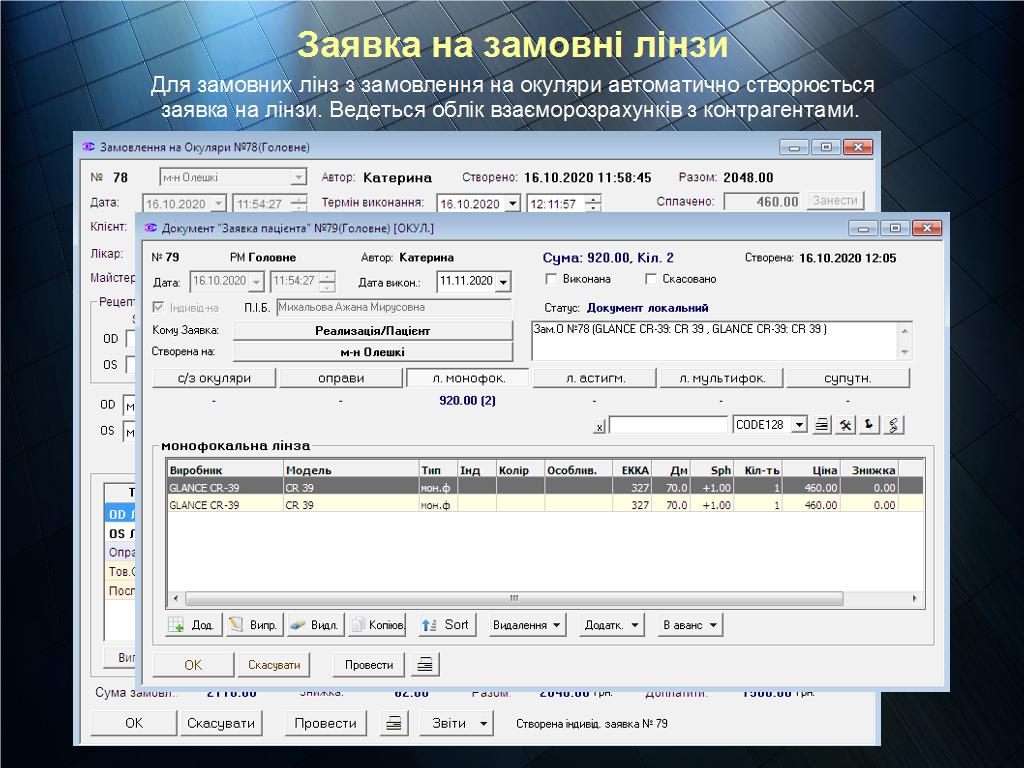Viewport: 1024px width, 768px height.
Task: Clear barcode field with x button
Action: point(599,426)
